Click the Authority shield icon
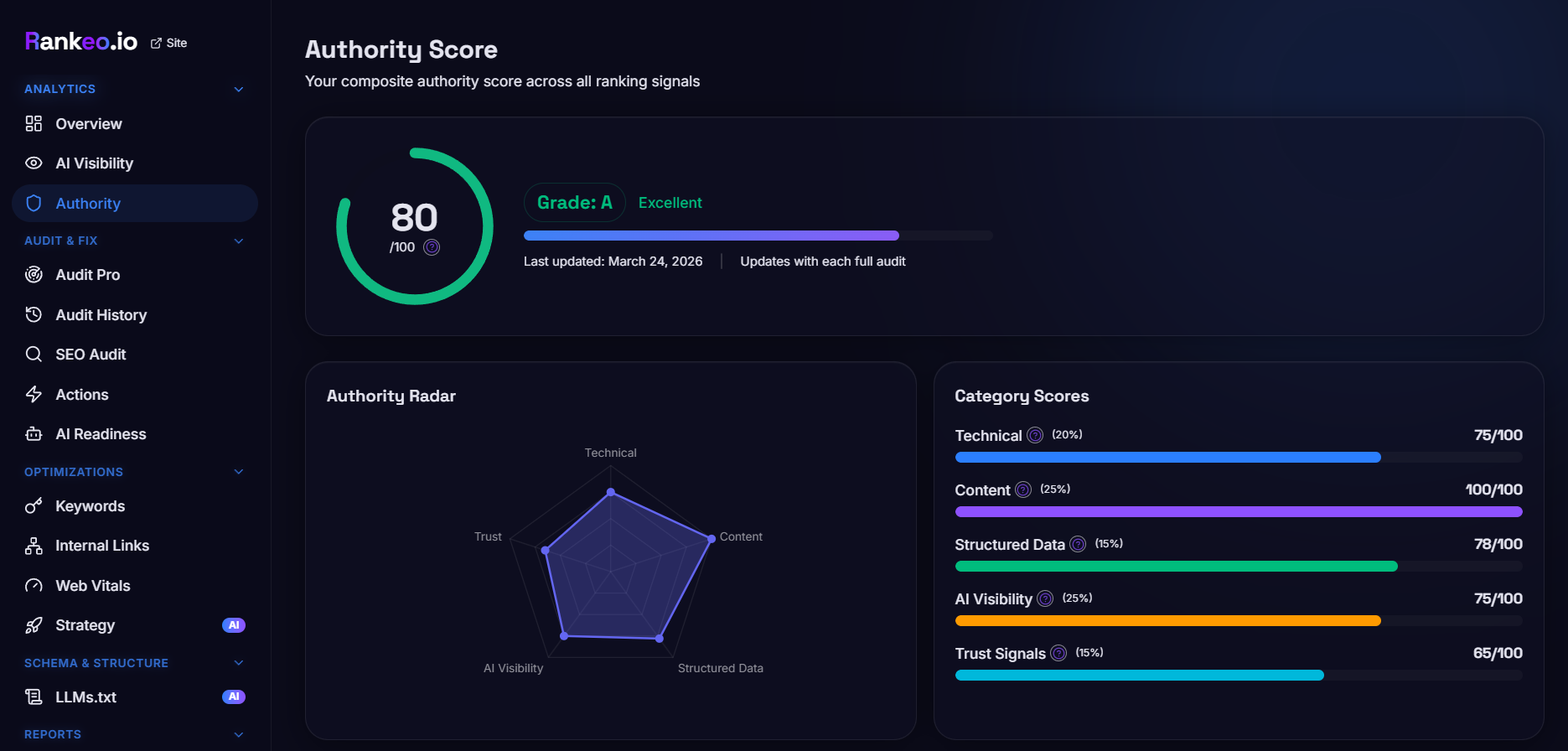The image size is (1568, 751). tap(34, 204)
